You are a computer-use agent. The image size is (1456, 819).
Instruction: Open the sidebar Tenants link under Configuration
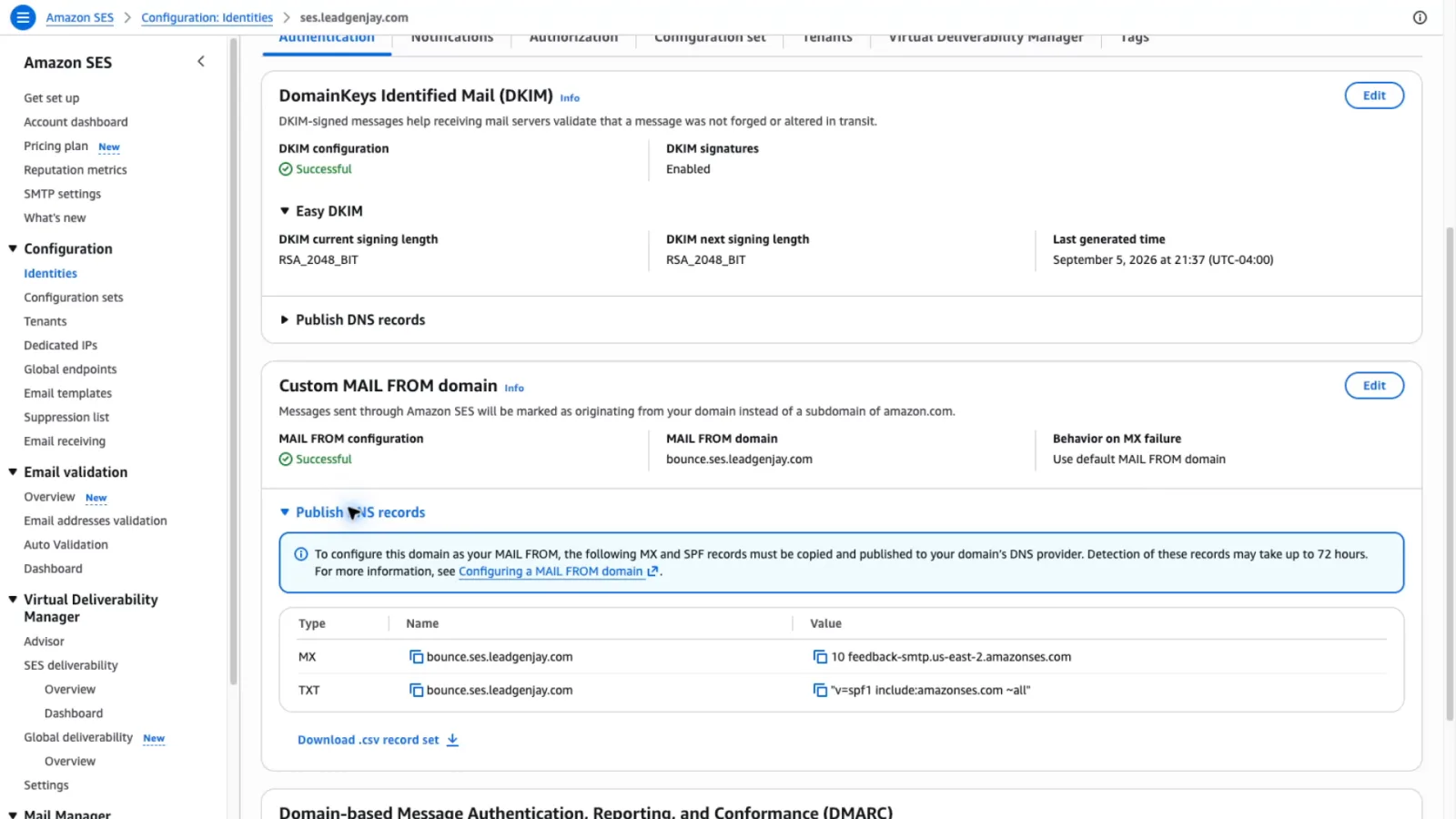tap(45, 321)
